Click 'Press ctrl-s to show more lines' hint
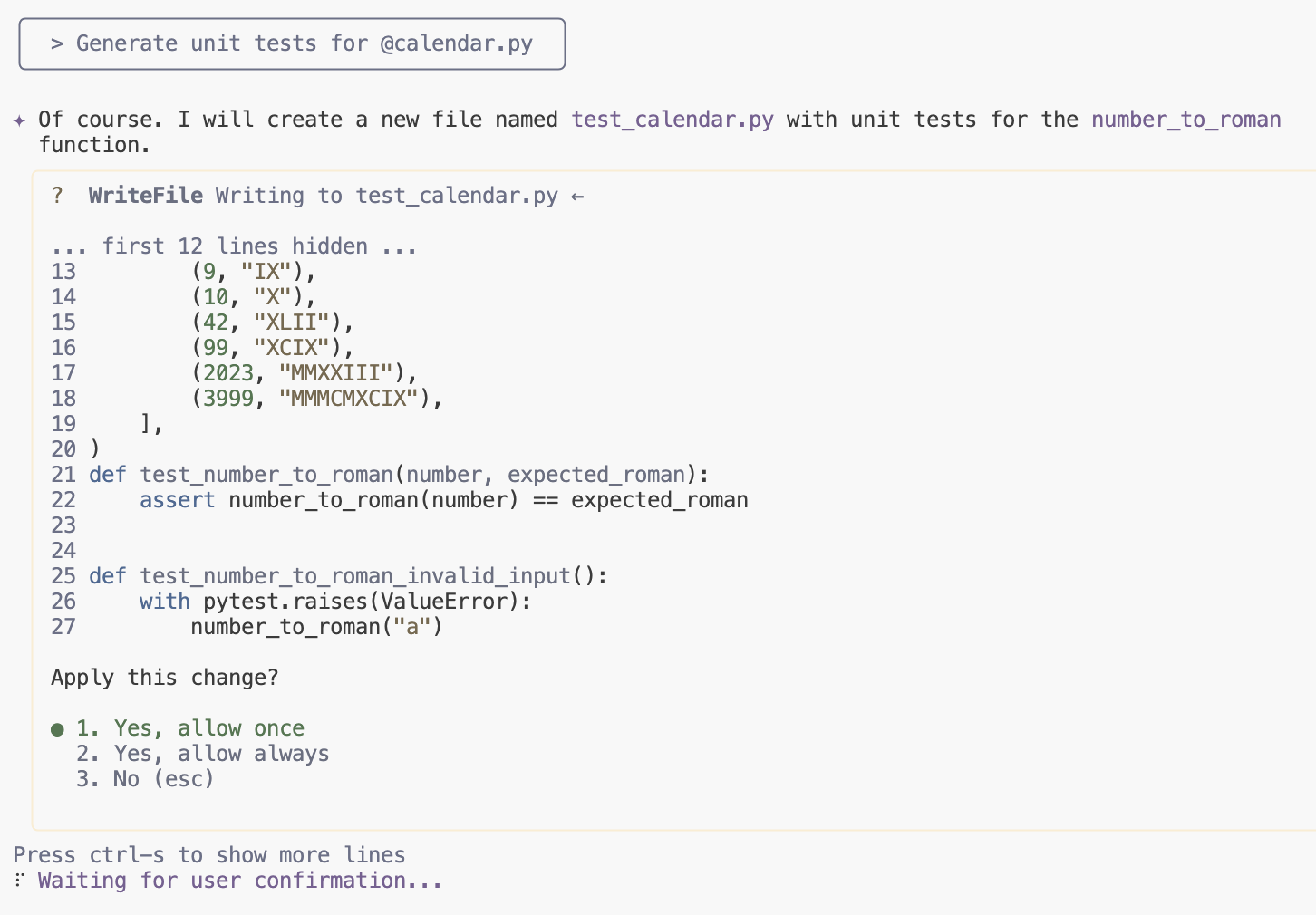This screenshot has width=1316, height=915. (209, 855)
